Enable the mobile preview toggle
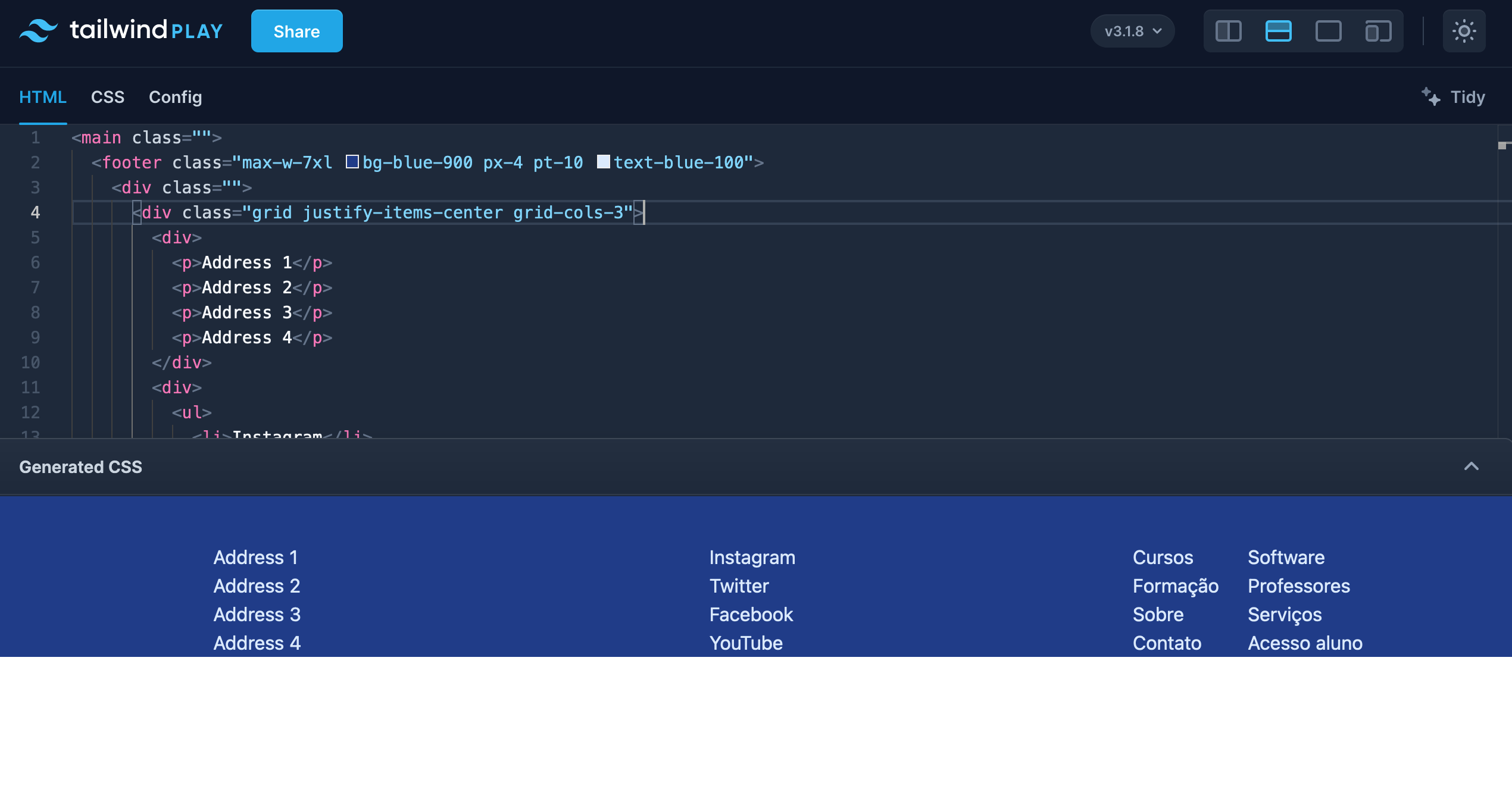The width and height of the screenshot is (1512, 789). pyautogui.click(x=1377, y=30)
